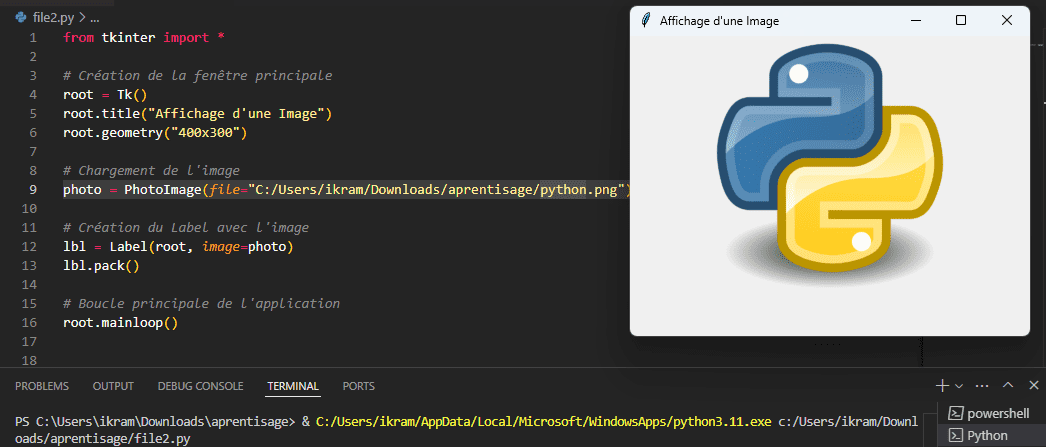
Task: Click the feather icon in the Tk window title
Action: pos(645,21)
